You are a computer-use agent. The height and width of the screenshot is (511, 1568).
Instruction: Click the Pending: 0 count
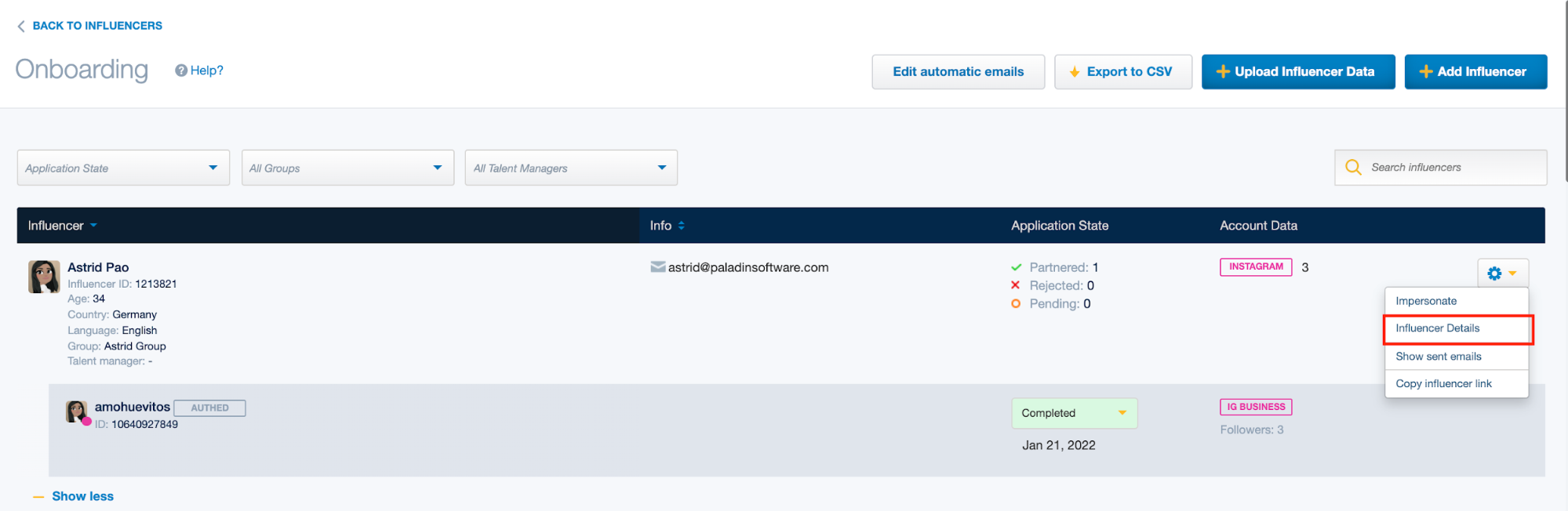1060,303
